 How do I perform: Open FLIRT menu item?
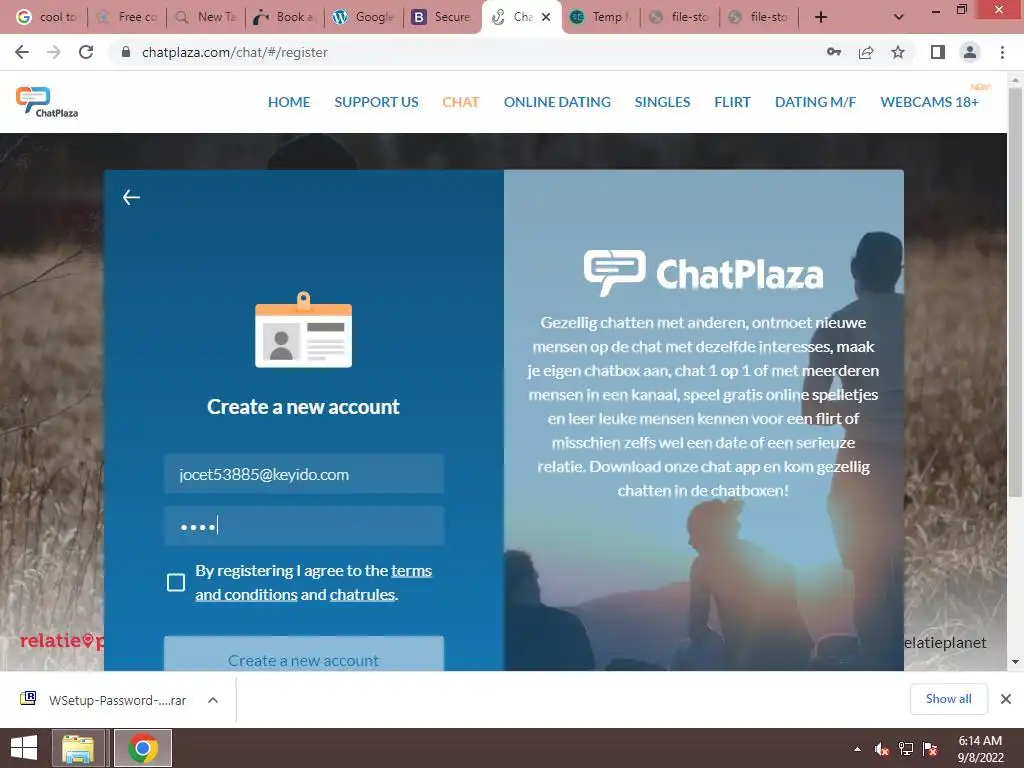732,103
